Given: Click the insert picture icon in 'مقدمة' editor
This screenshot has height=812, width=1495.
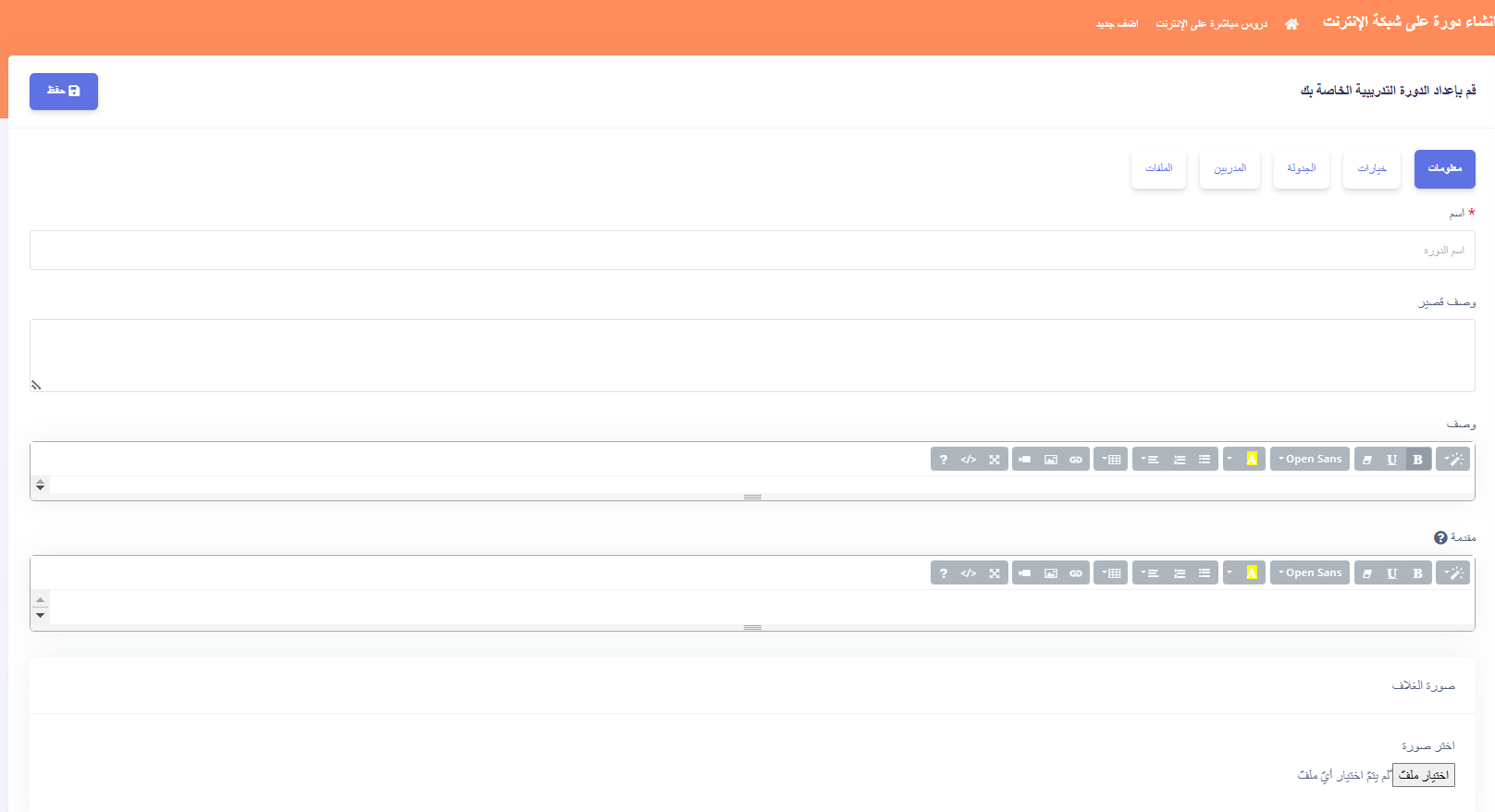Looking at the screenshot, I should click(1051, 573).
